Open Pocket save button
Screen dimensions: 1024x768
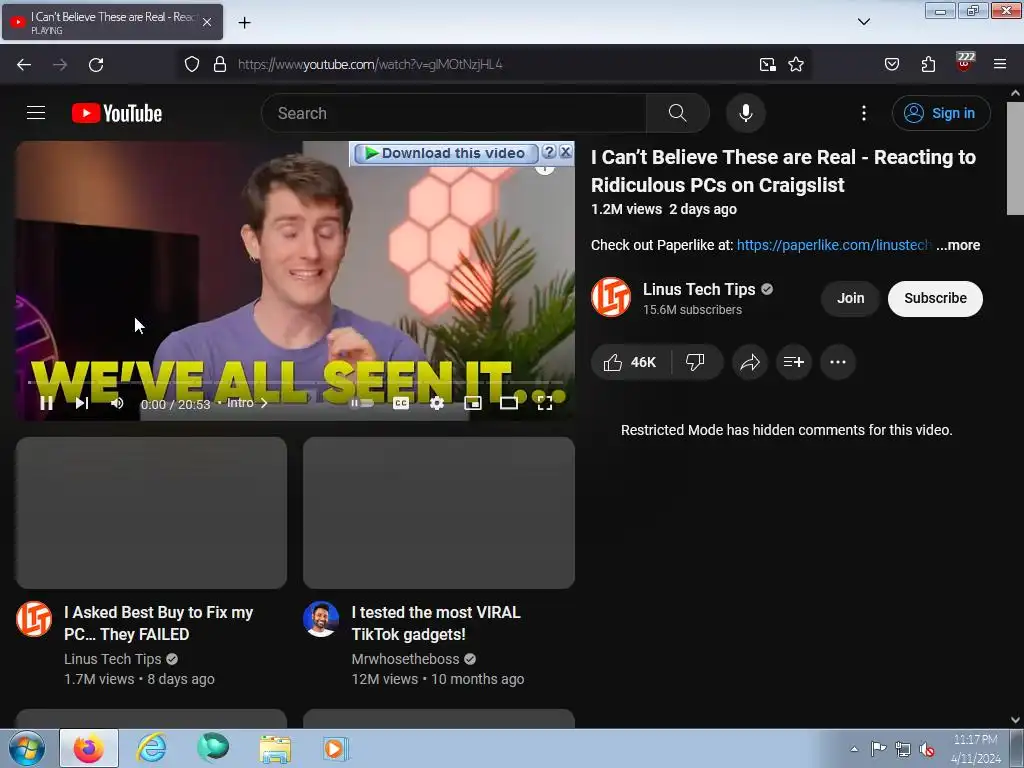(x=891, y=64)
